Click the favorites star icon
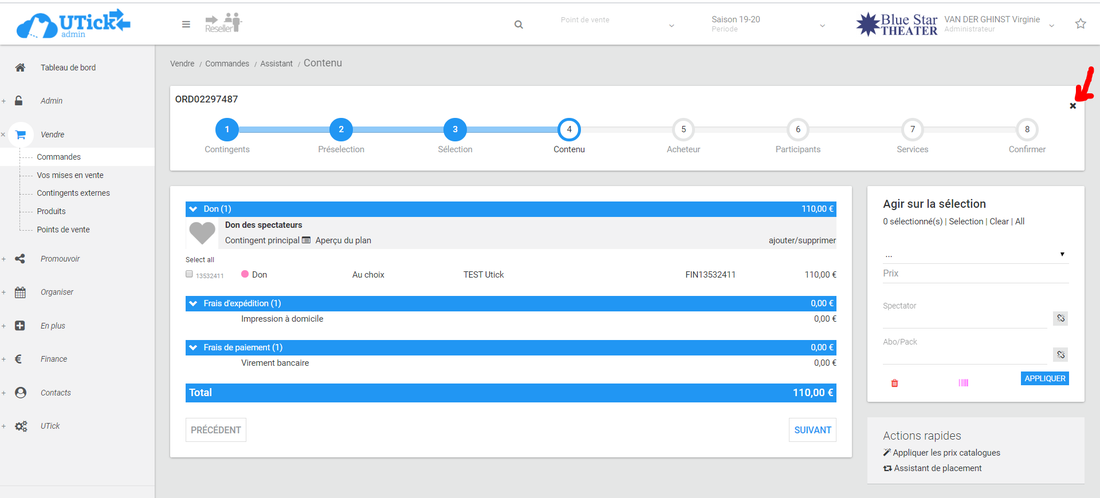The height and width of the screenshot is (498, 1100). pos(1080,24)
